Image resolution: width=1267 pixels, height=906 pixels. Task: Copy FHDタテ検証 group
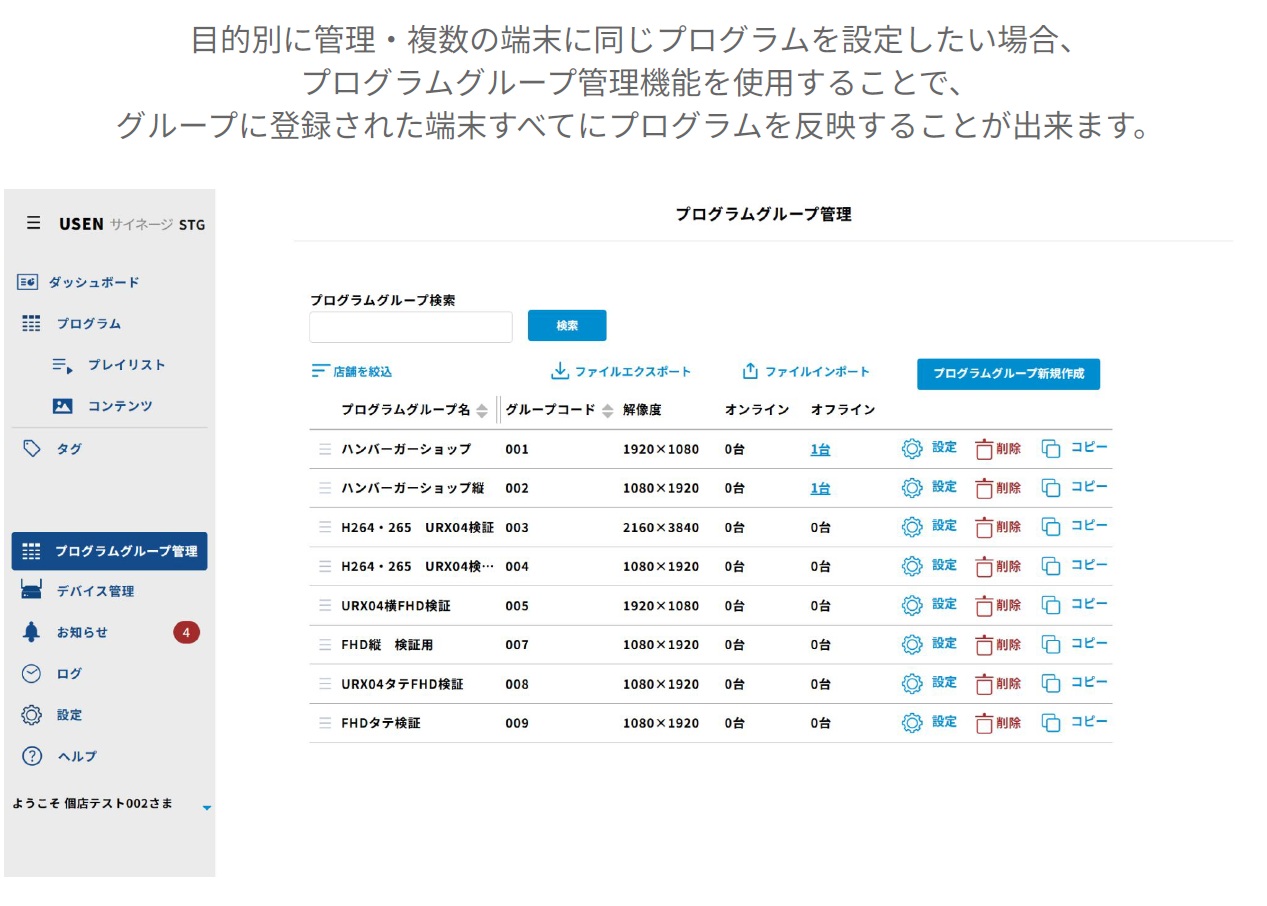[1075, 721]
